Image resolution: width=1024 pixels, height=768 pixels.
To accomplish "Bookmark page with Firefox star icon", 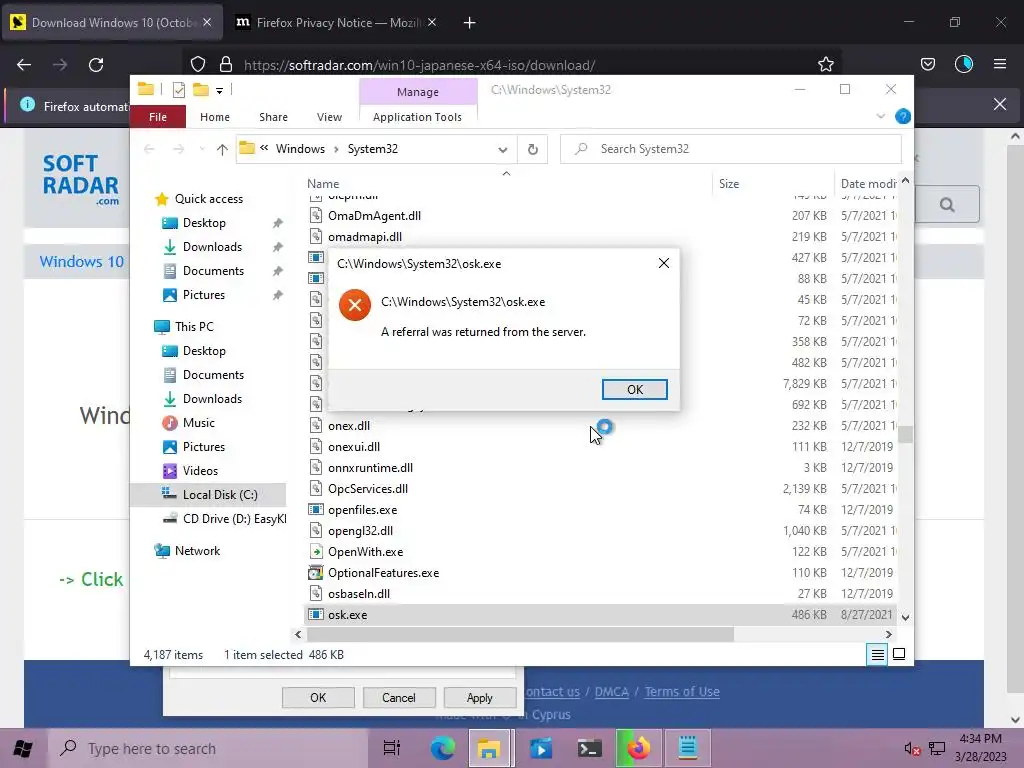I will tap(825, 64).
